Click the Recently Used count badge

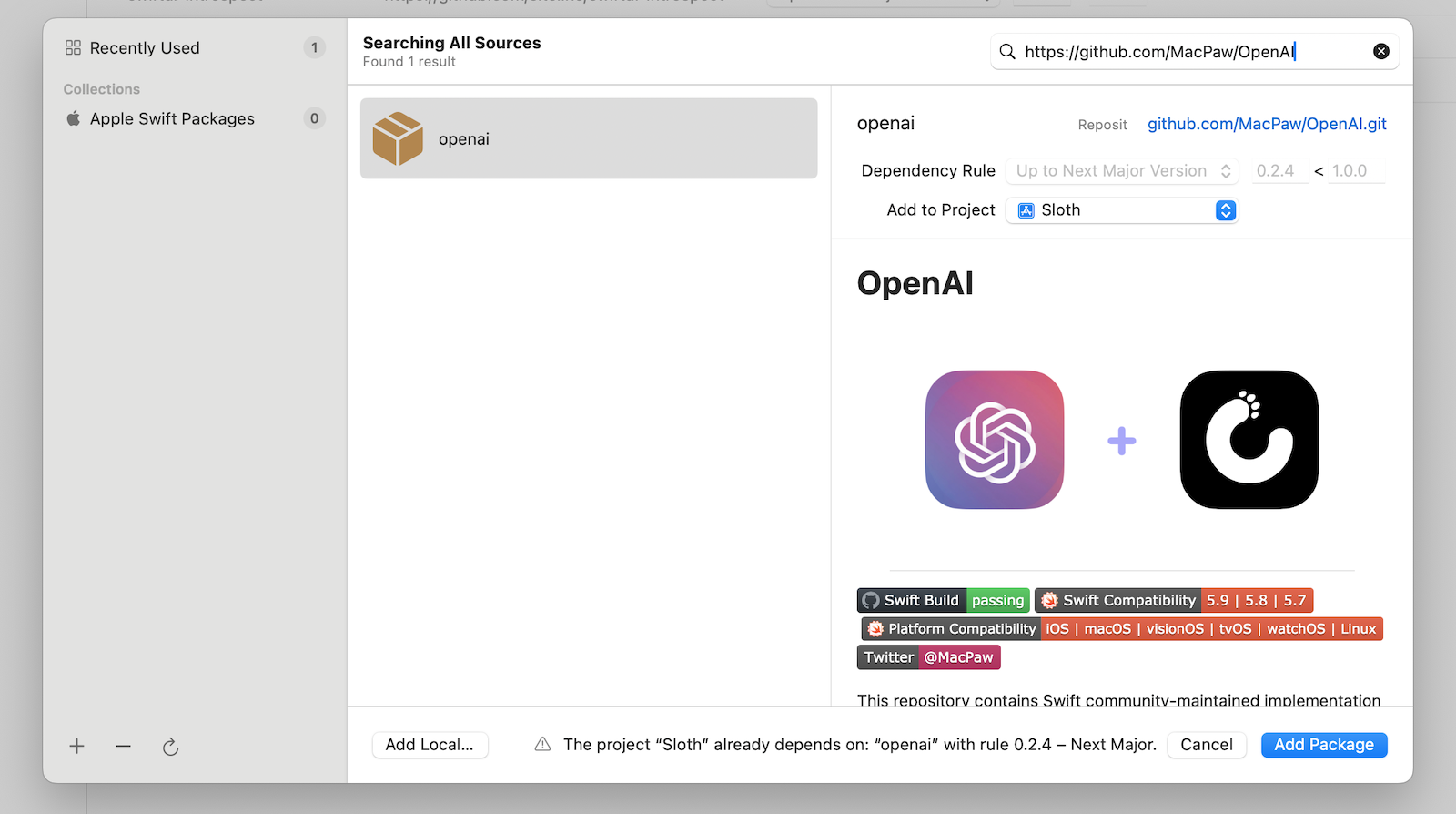point(314,47)
